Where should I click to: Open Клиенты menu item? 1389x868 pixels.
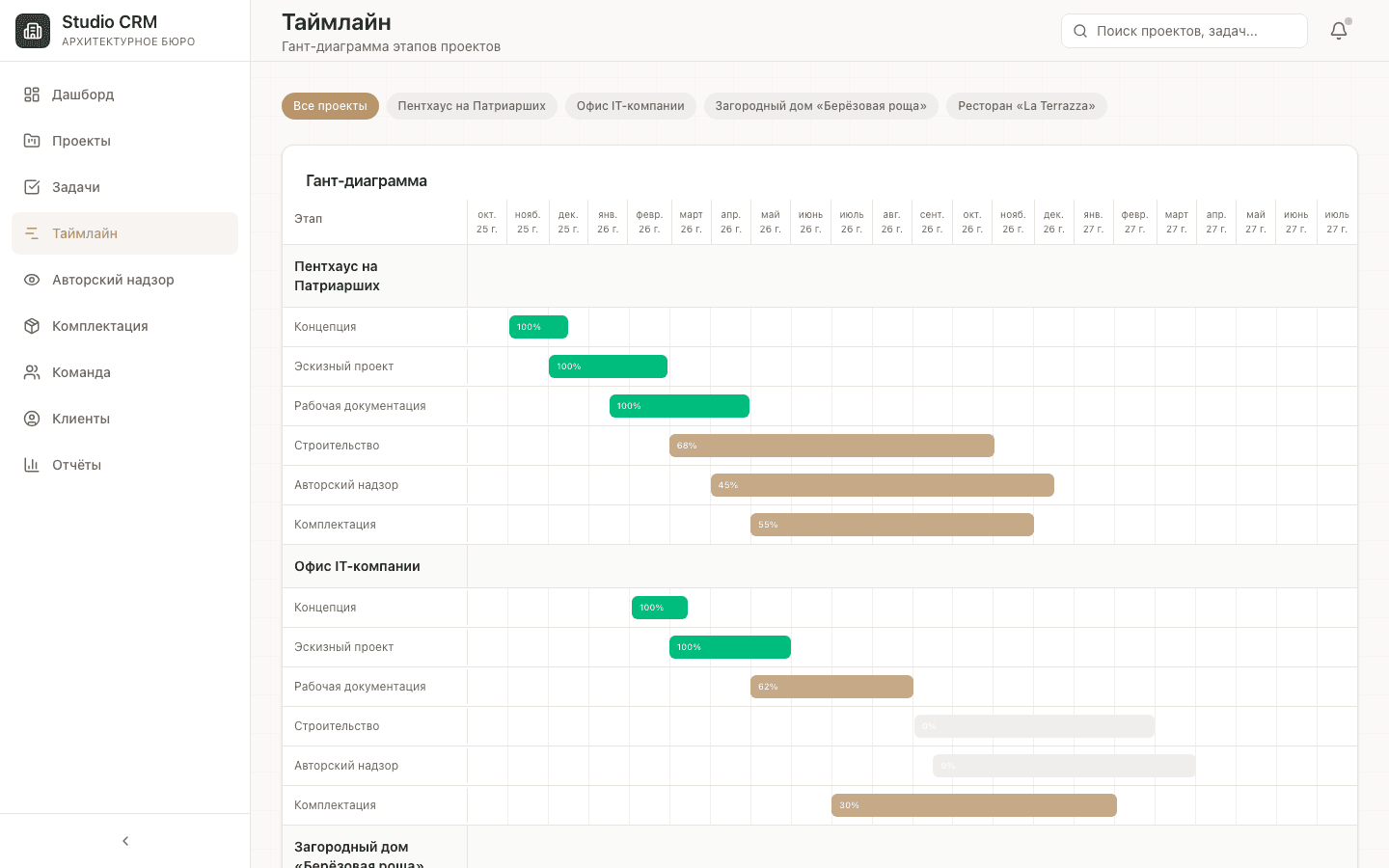[124, 419]
